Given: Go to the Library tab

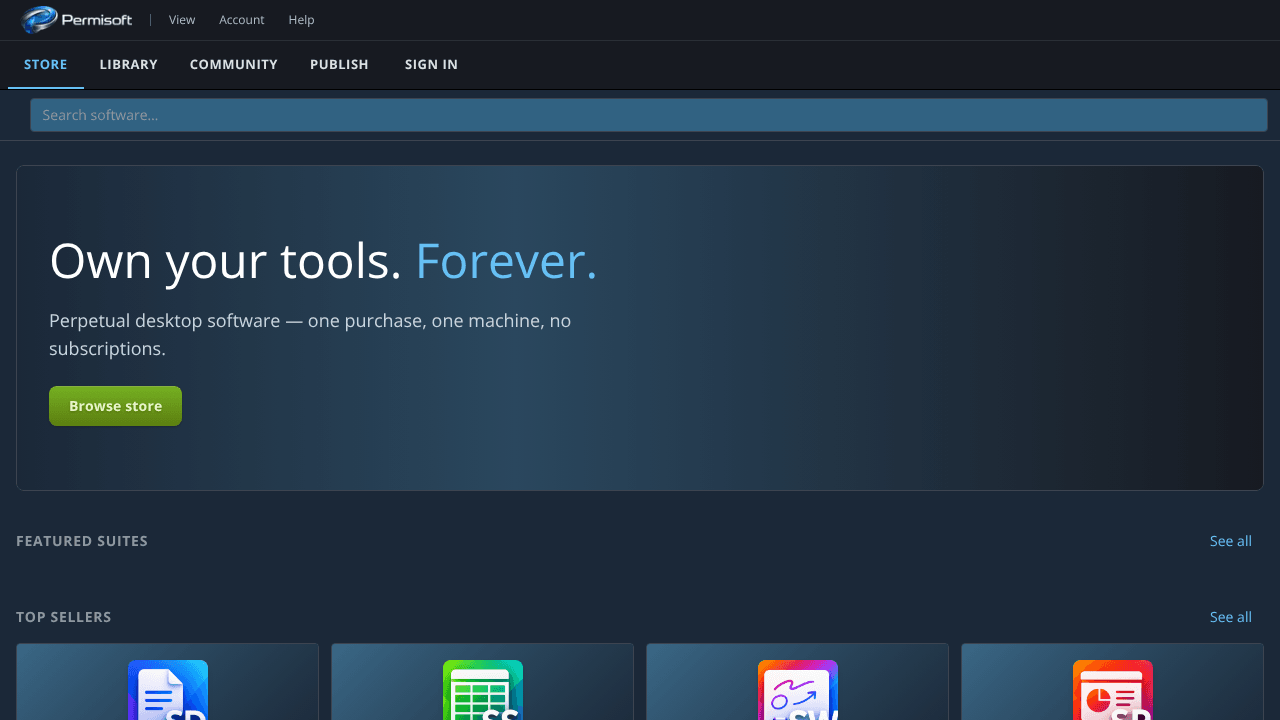Looking at the screenshot, I should 129,64.
